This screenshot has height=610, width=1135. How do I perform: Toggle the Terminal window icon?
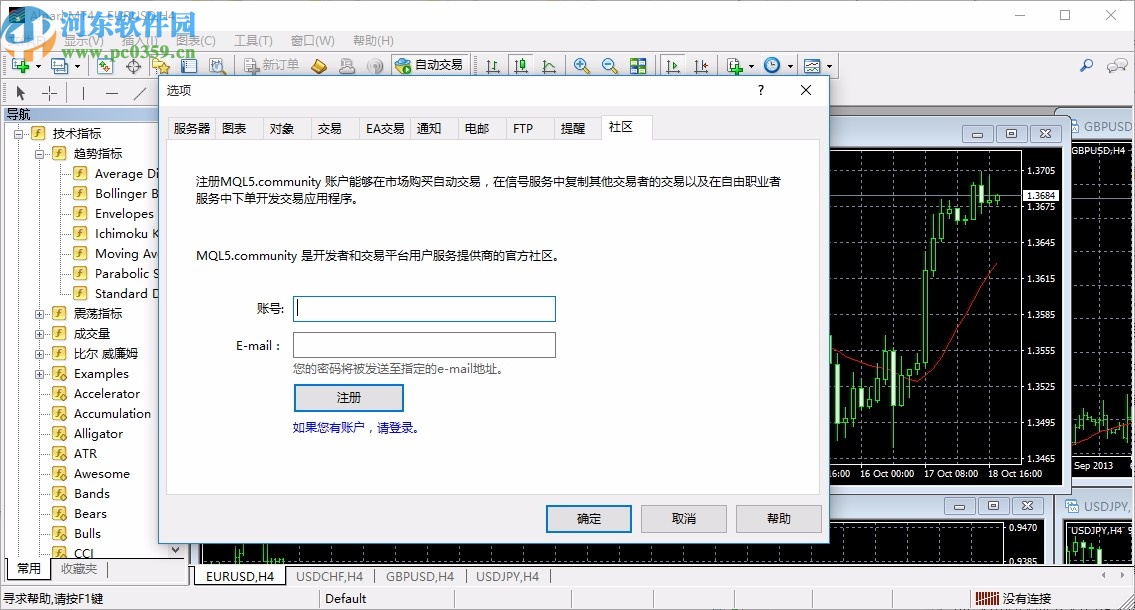(189, 66)
